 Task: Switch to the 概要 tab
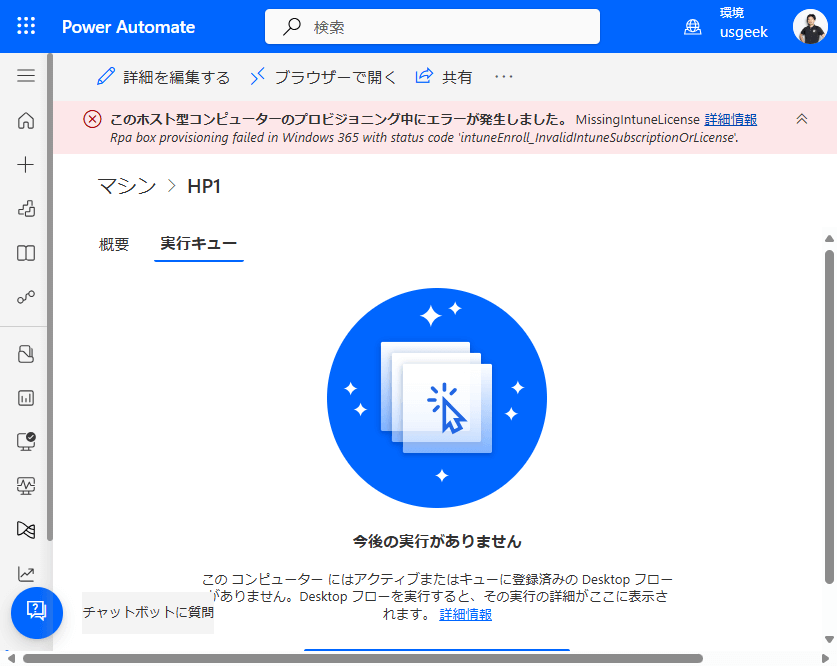coord(114,244)
